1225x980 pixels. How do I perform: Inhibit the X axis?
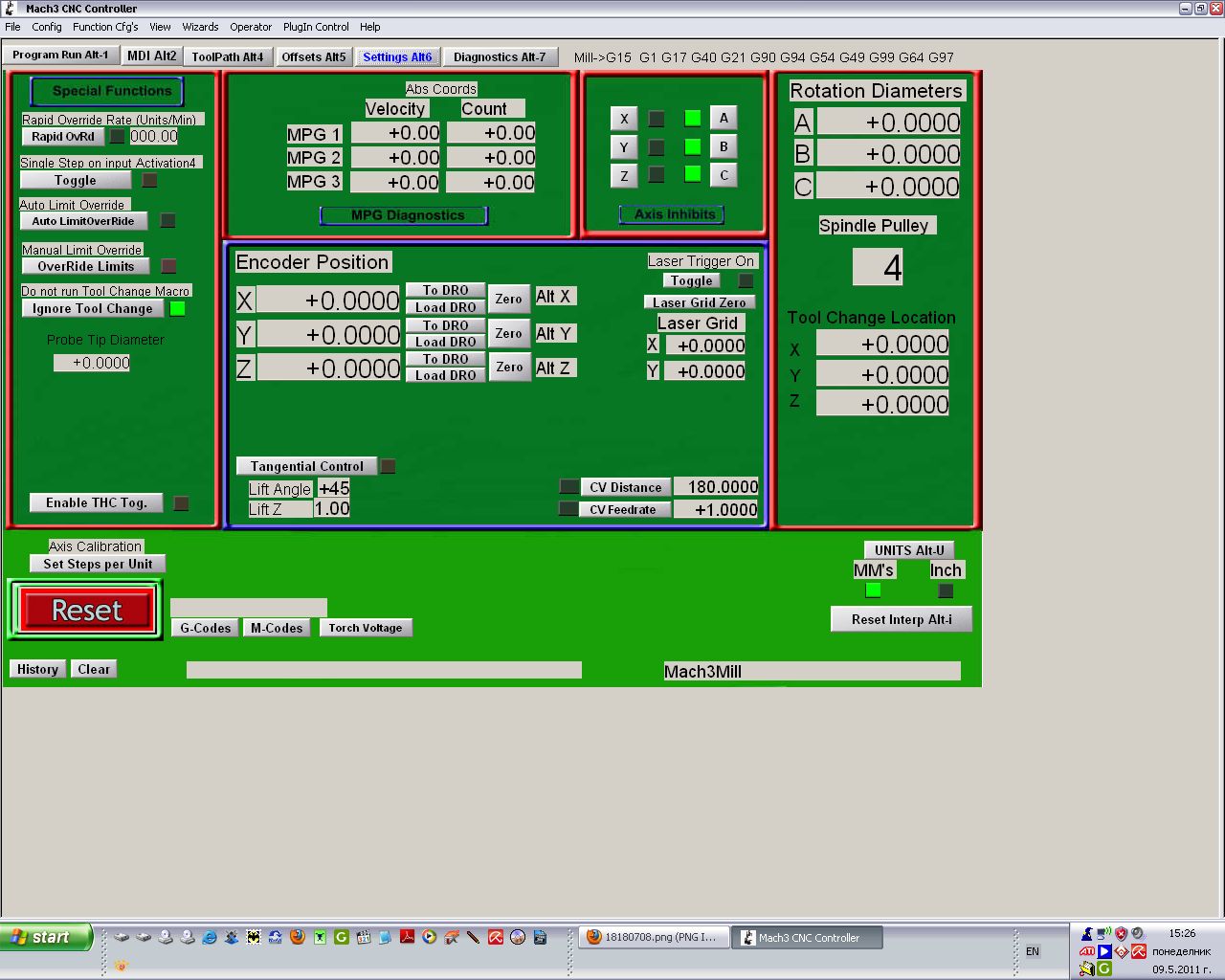tap(624, 119)
